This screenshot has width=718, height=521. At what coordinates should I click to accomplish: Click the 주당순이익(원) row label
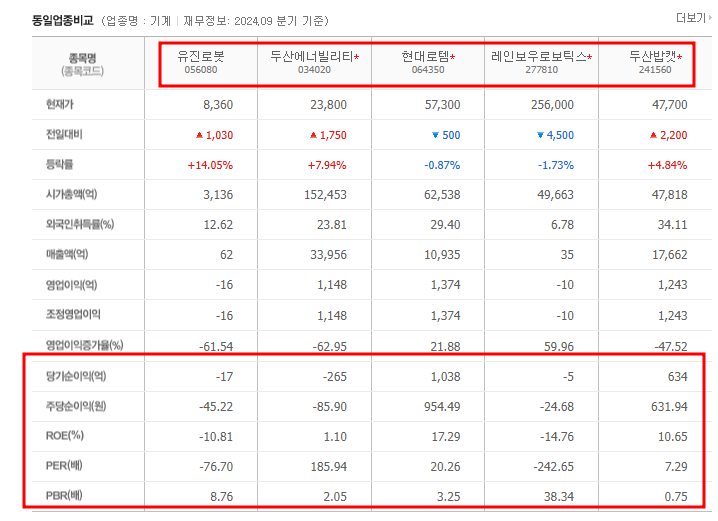(76, 406)
